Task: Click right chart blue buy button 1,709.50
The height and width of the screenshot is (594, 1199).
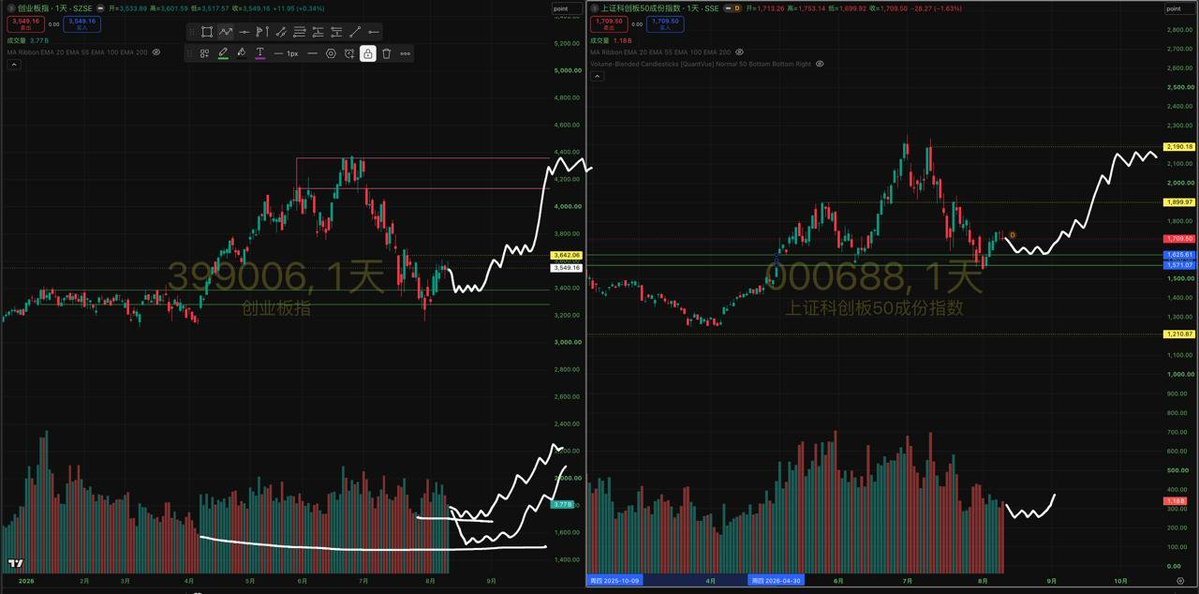Action: coord(664,24)
